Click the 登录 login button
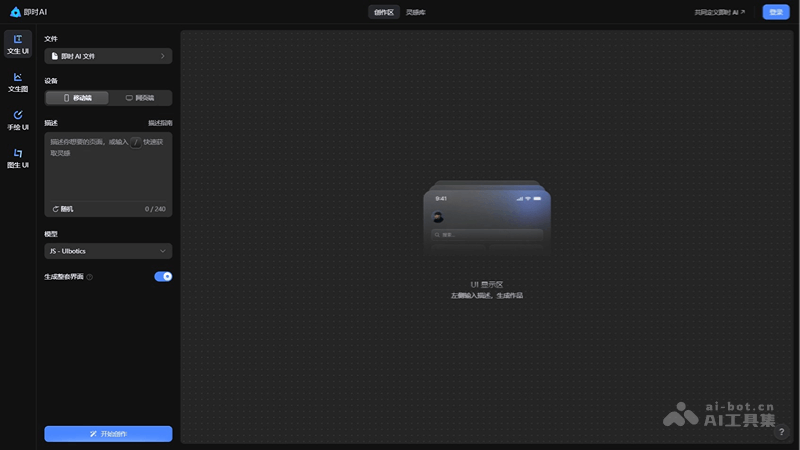800x450 pixels. [x=775, y=12]
